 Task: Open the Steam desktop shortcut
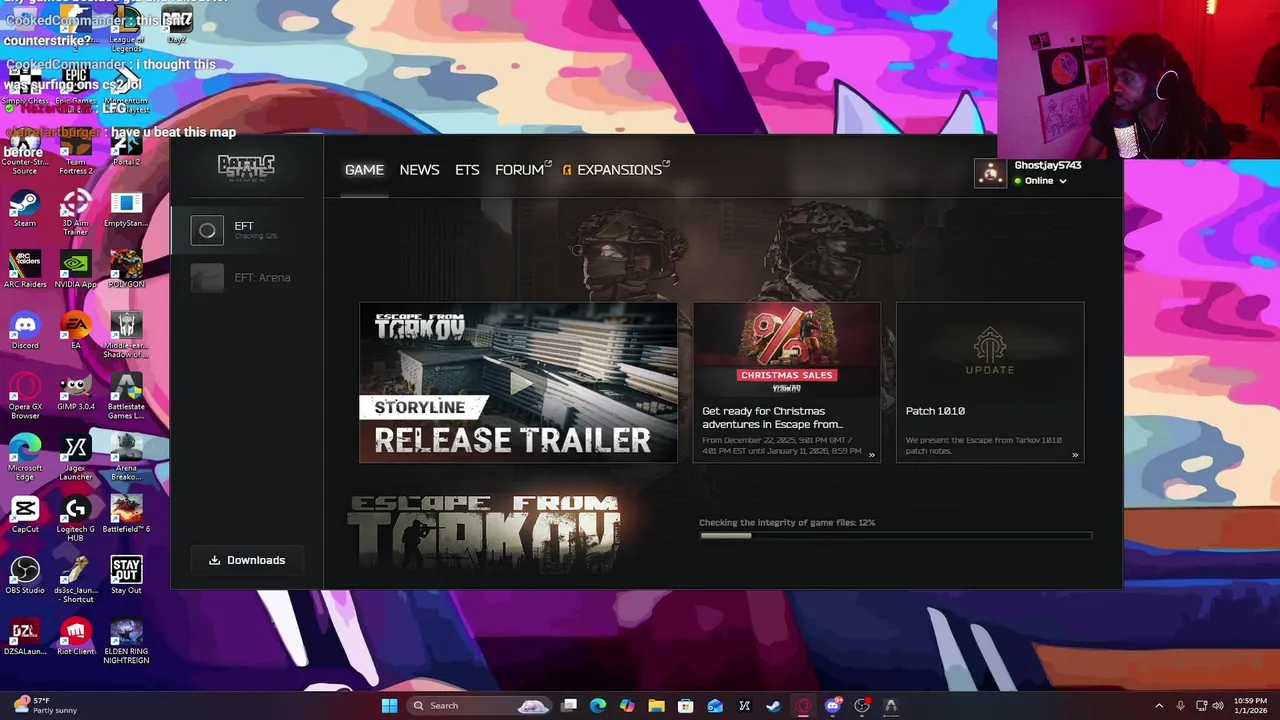[x=25, y=209]
